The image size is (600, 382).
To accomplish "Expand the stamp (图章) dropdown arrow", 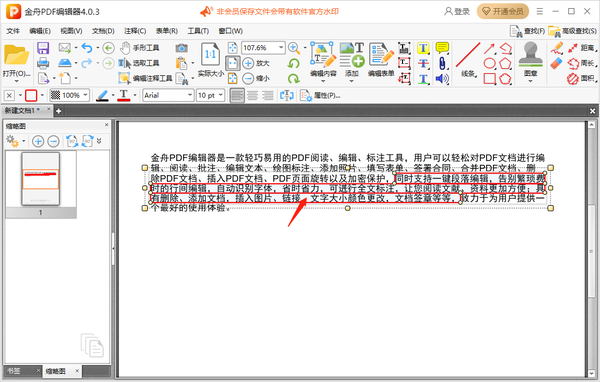I will click(530, 81).
